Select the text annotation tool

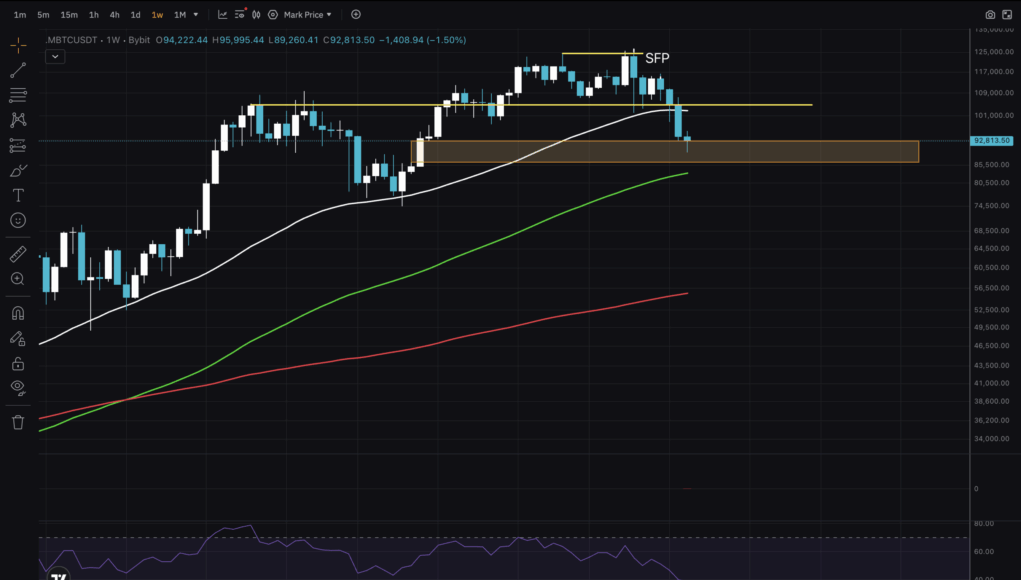tap(17, 195)
